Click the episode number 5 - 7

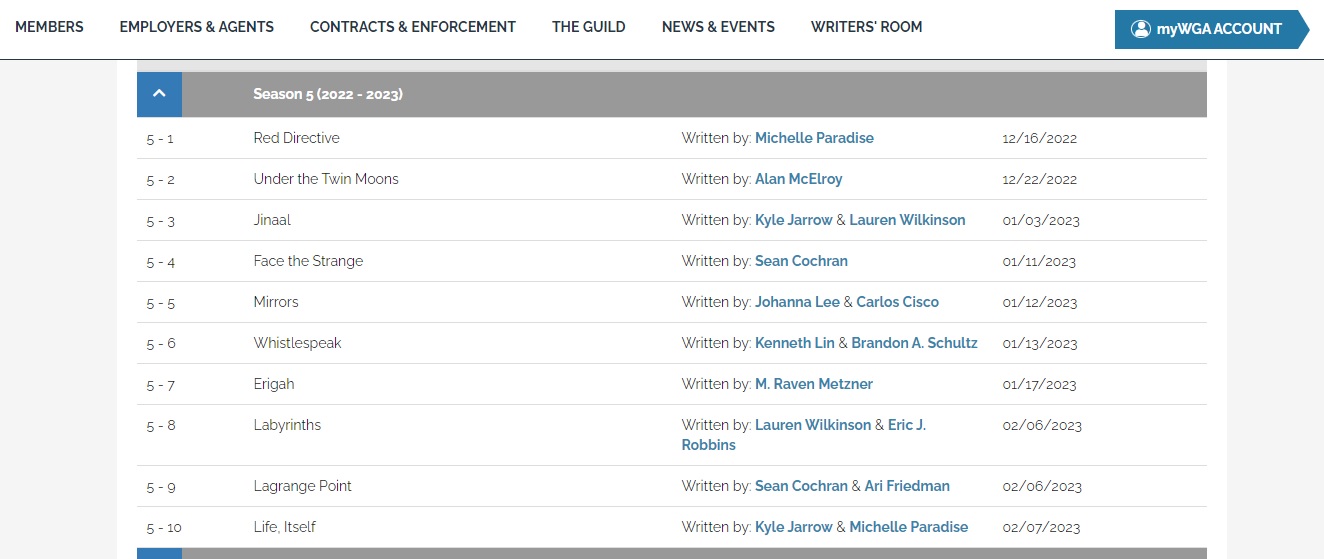click(x=161, y=385)
